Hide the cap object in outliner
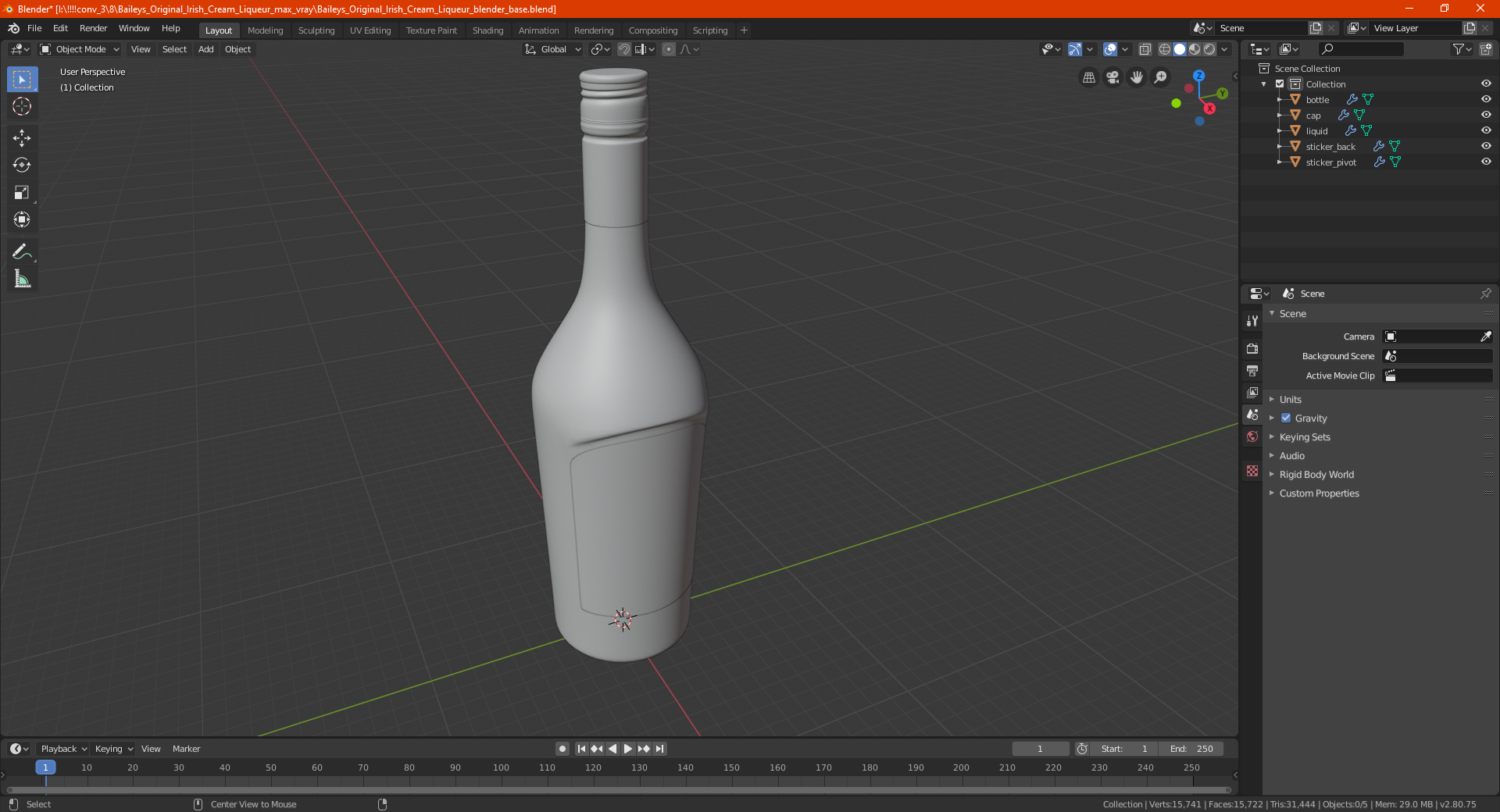 click(1486, 116)
